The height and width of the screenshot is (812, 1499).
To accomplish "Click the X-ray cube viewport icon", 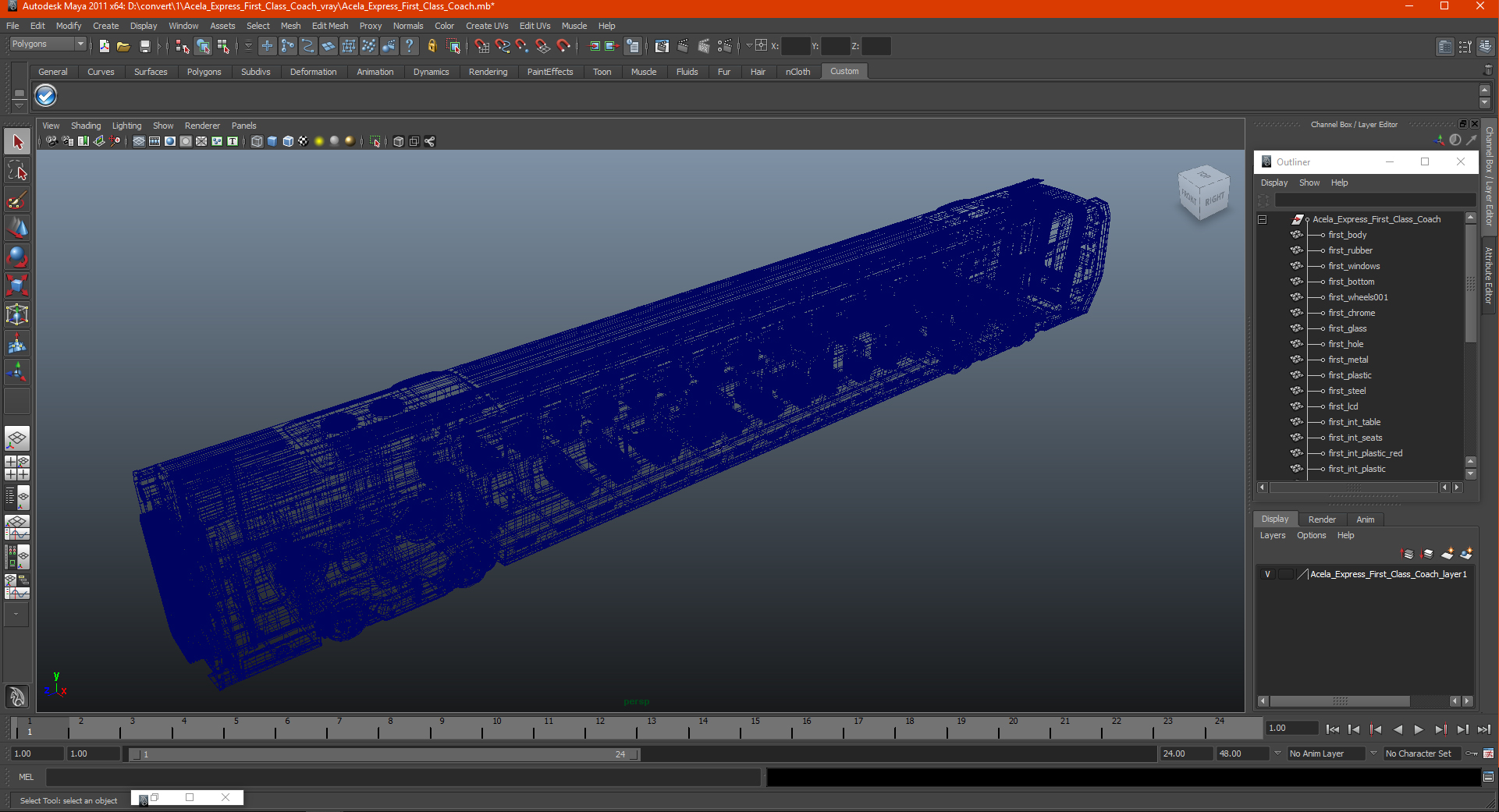I will pos(399,141).
